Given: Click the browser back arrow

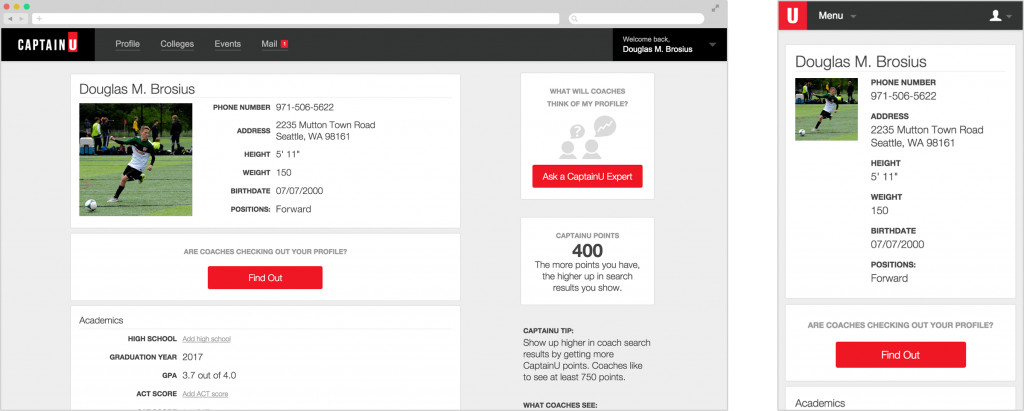Looking at the screenshot, I should click(x=10, y=19).
